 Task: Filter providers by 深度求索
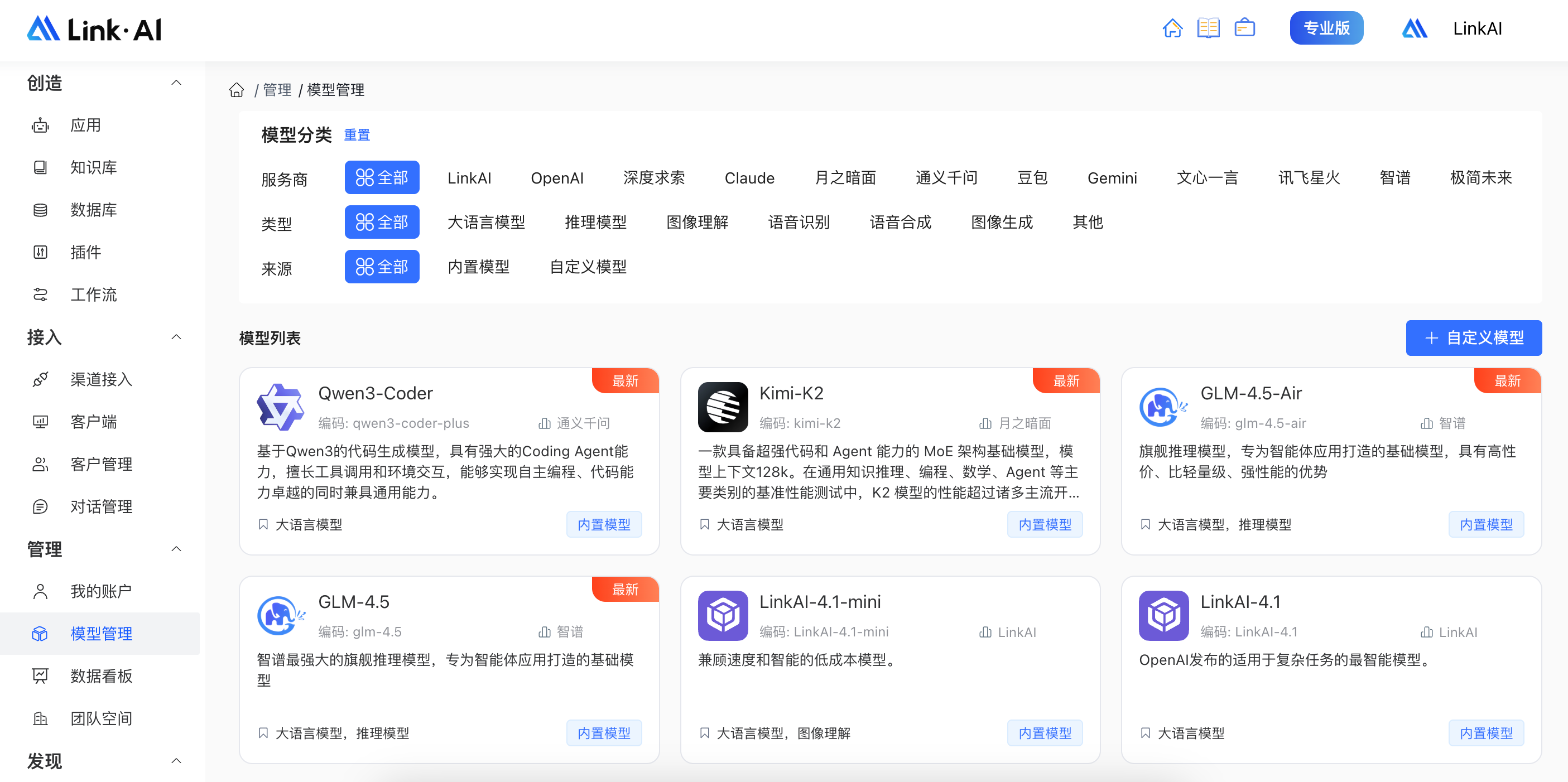pos(654,178)
